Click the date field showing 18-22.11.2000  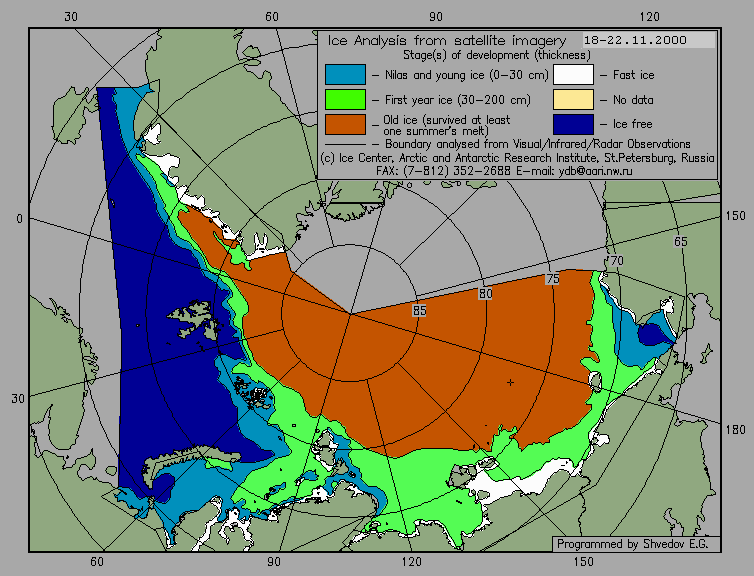coord(649,40)
